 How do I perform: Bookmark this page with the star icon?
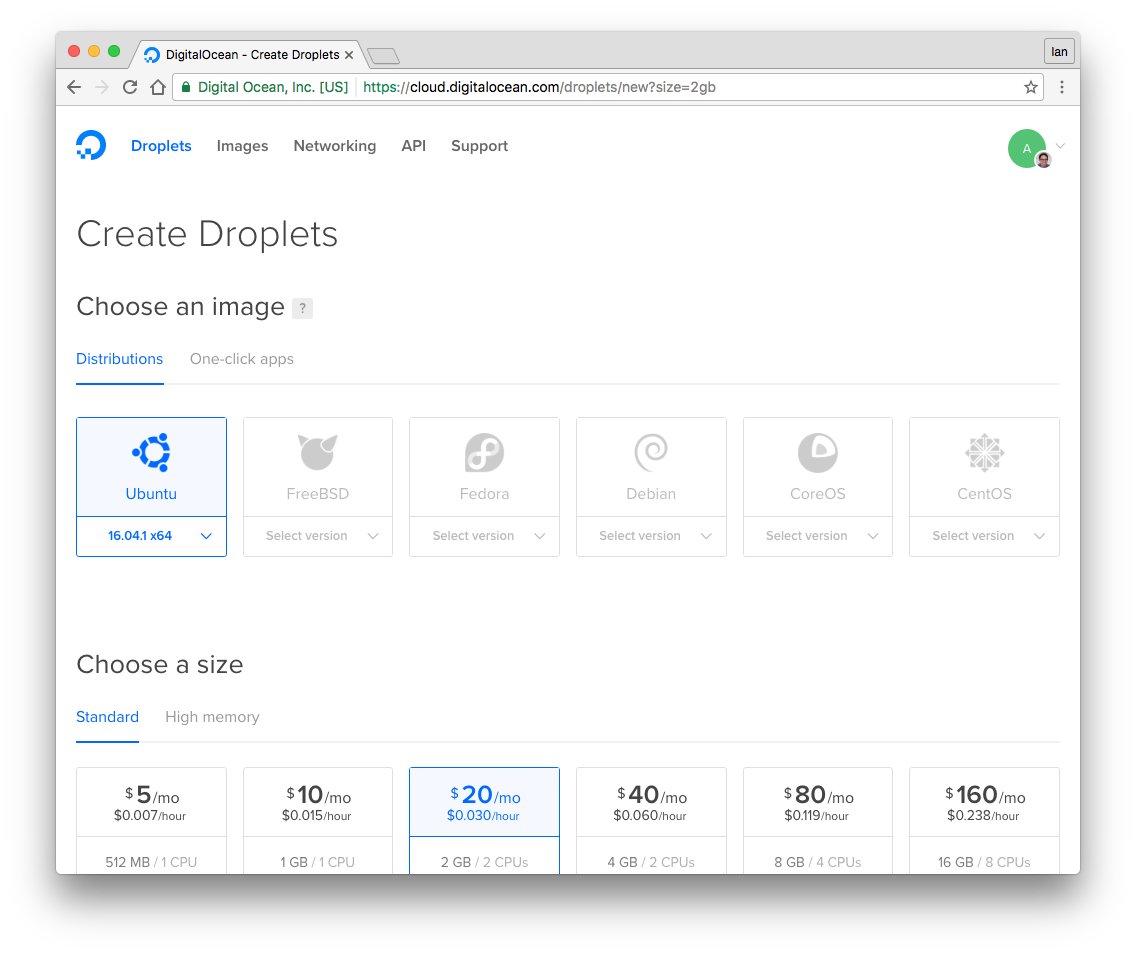(x=1030, y=88)
